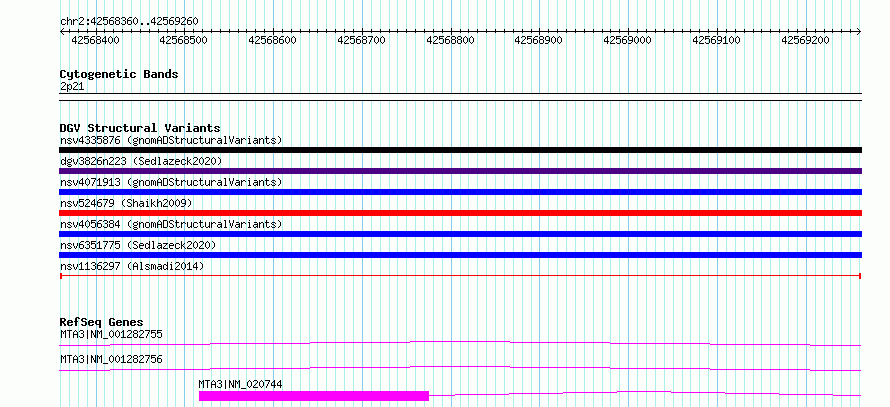Click the 42568800 ruler coordinate
Image resolution: width=890 pixels, height=407 pixels.
click(x=451, y=40)
